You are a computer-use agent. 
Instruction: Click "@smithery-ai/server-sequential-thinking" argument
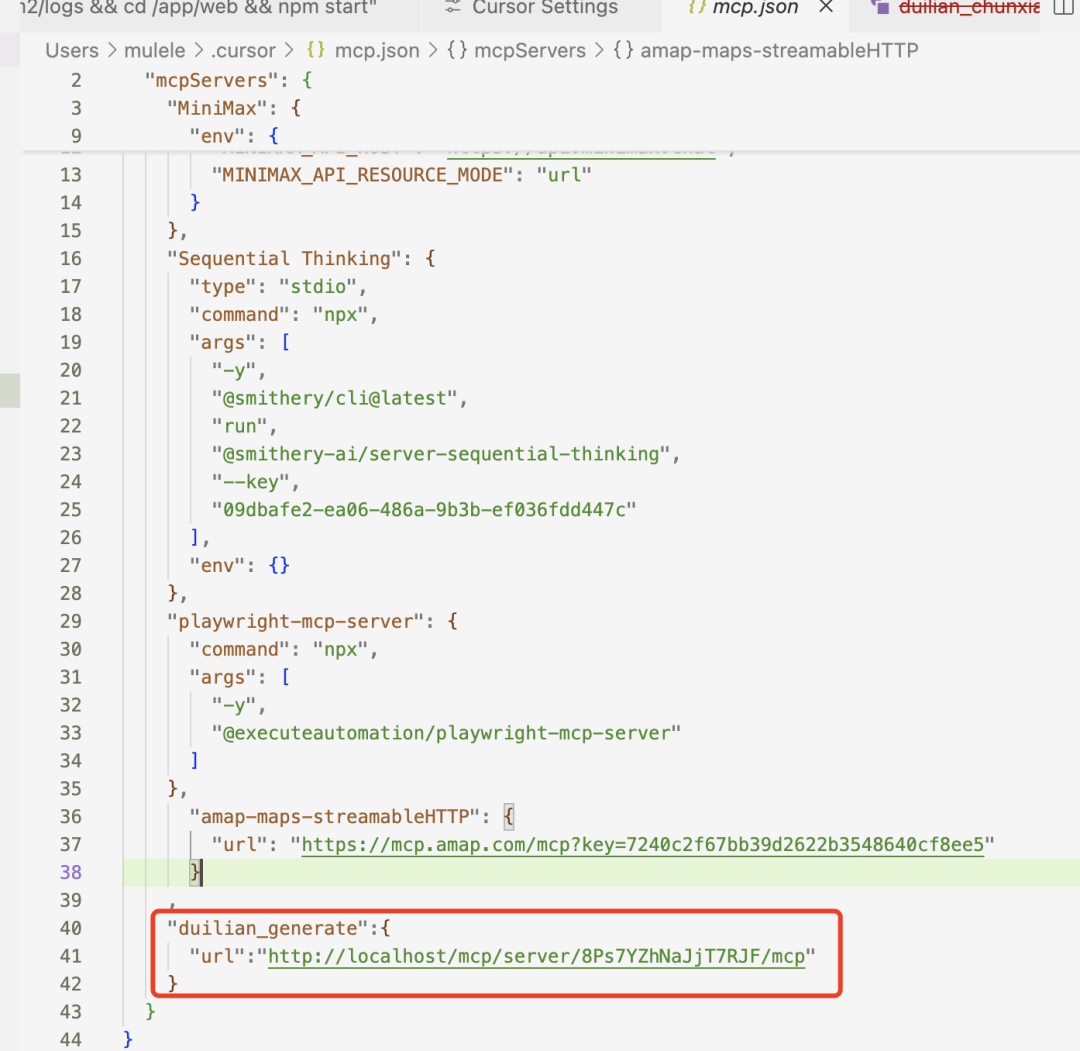click(441, 454)
